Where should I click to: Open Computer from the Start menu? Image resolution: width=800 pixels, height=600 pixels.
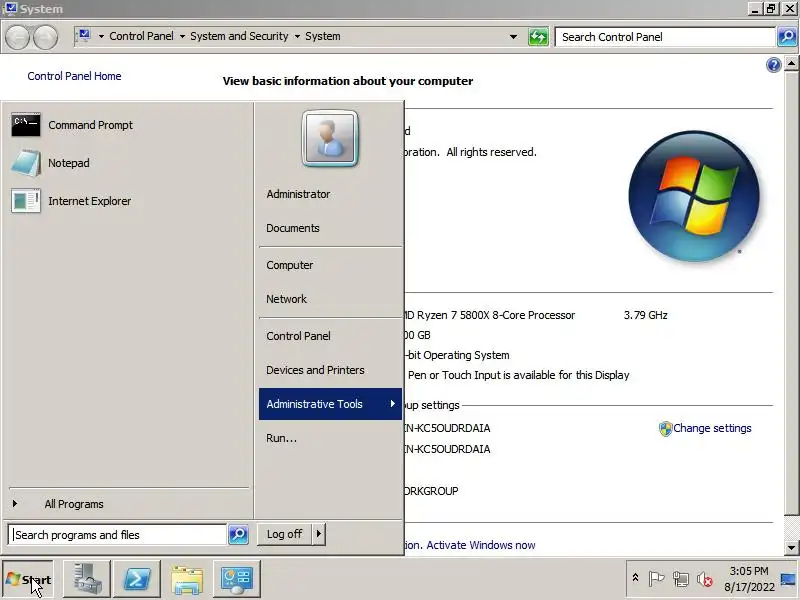click(x=330, y=265)
